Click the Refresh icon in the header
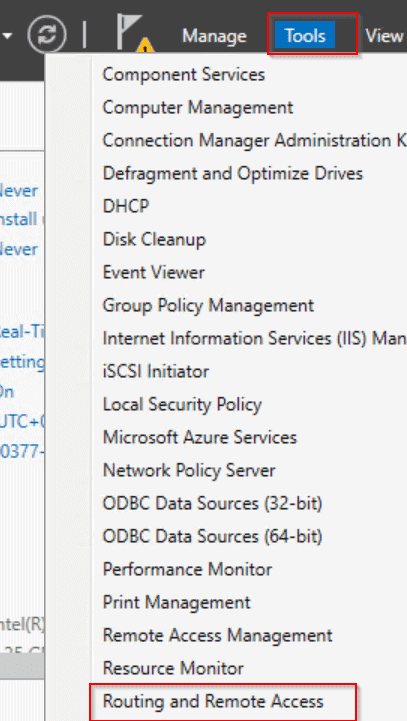 (x=47, y=34)
